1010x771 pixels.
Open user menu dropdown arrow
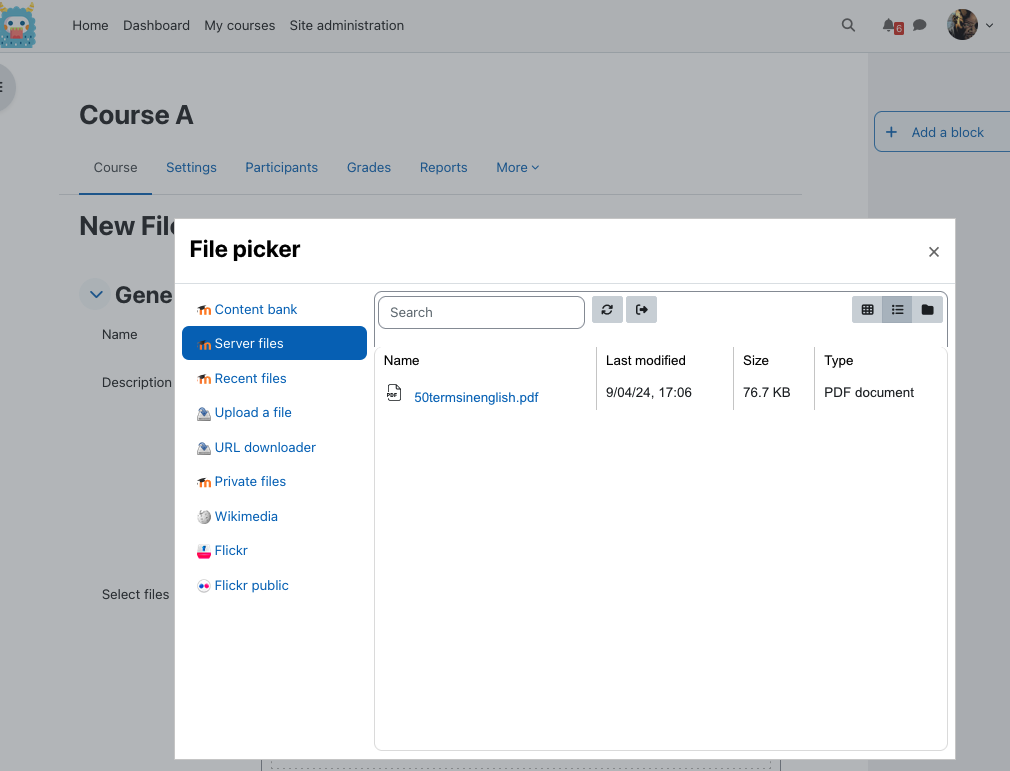(989, 26)
